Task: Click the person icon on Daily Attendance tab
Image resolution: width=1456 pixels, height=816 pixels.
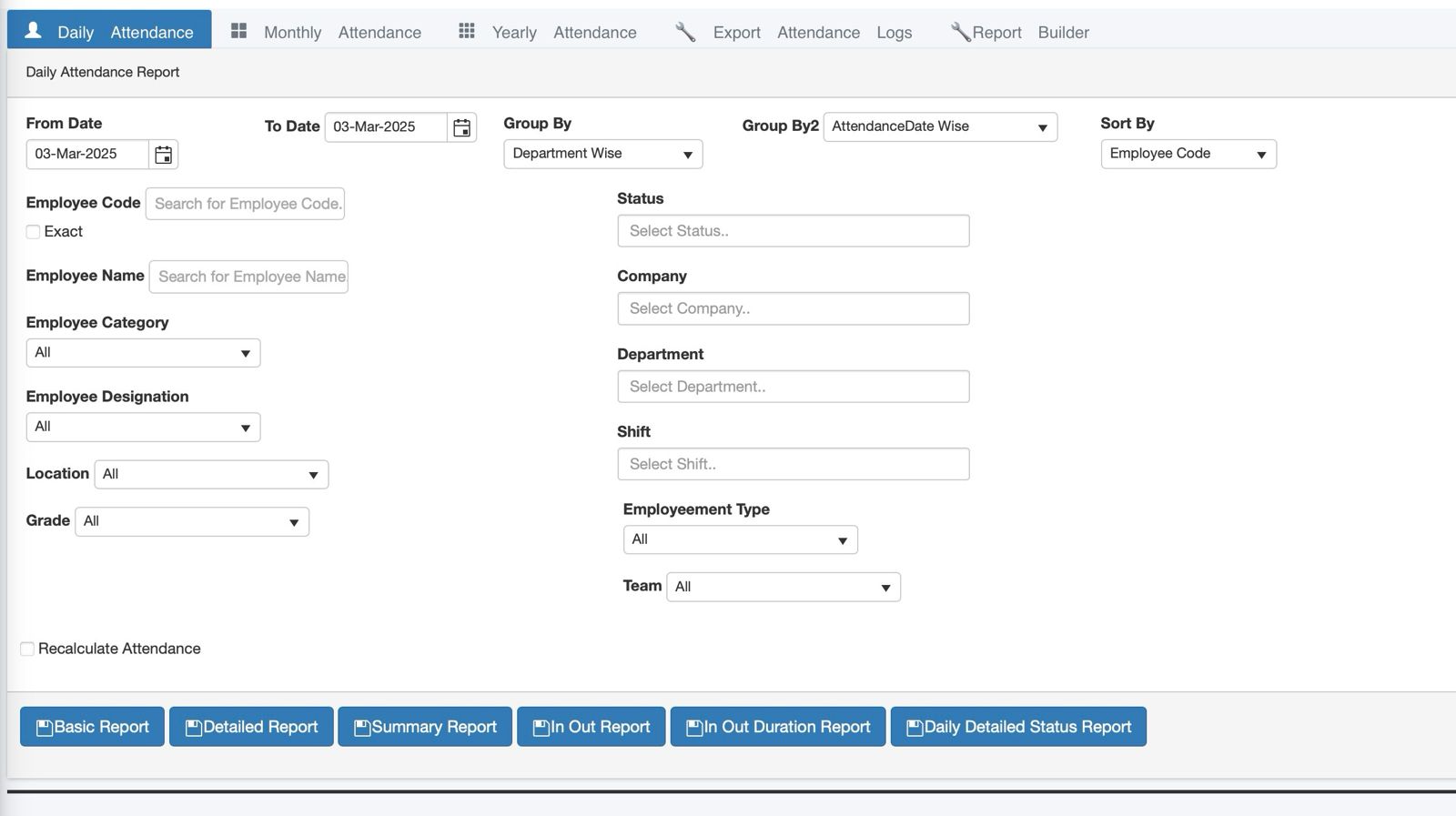Action: coord(34,31)
